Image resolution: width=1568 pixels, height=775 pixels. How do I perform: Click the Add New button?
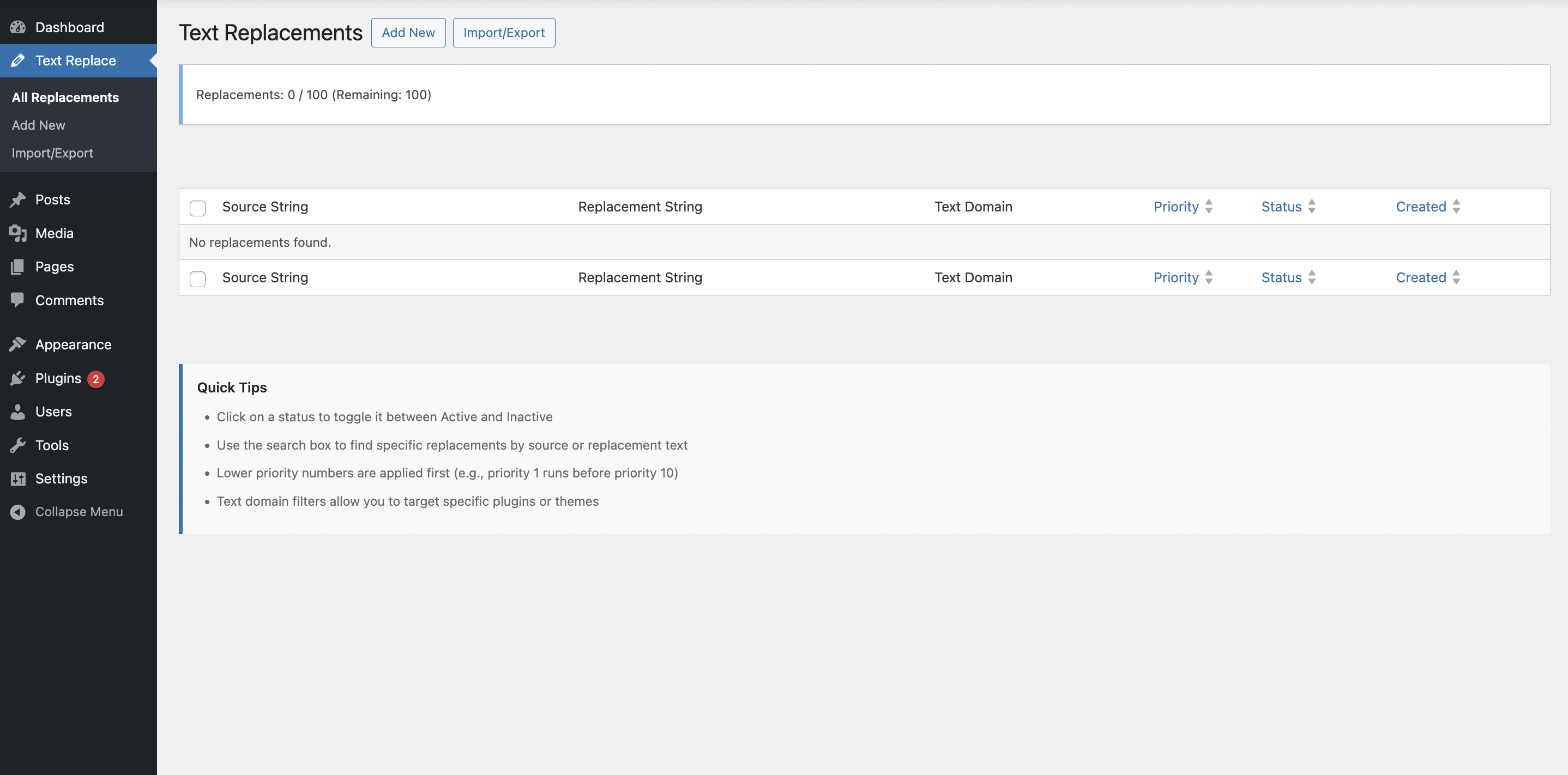pos(408,32)
